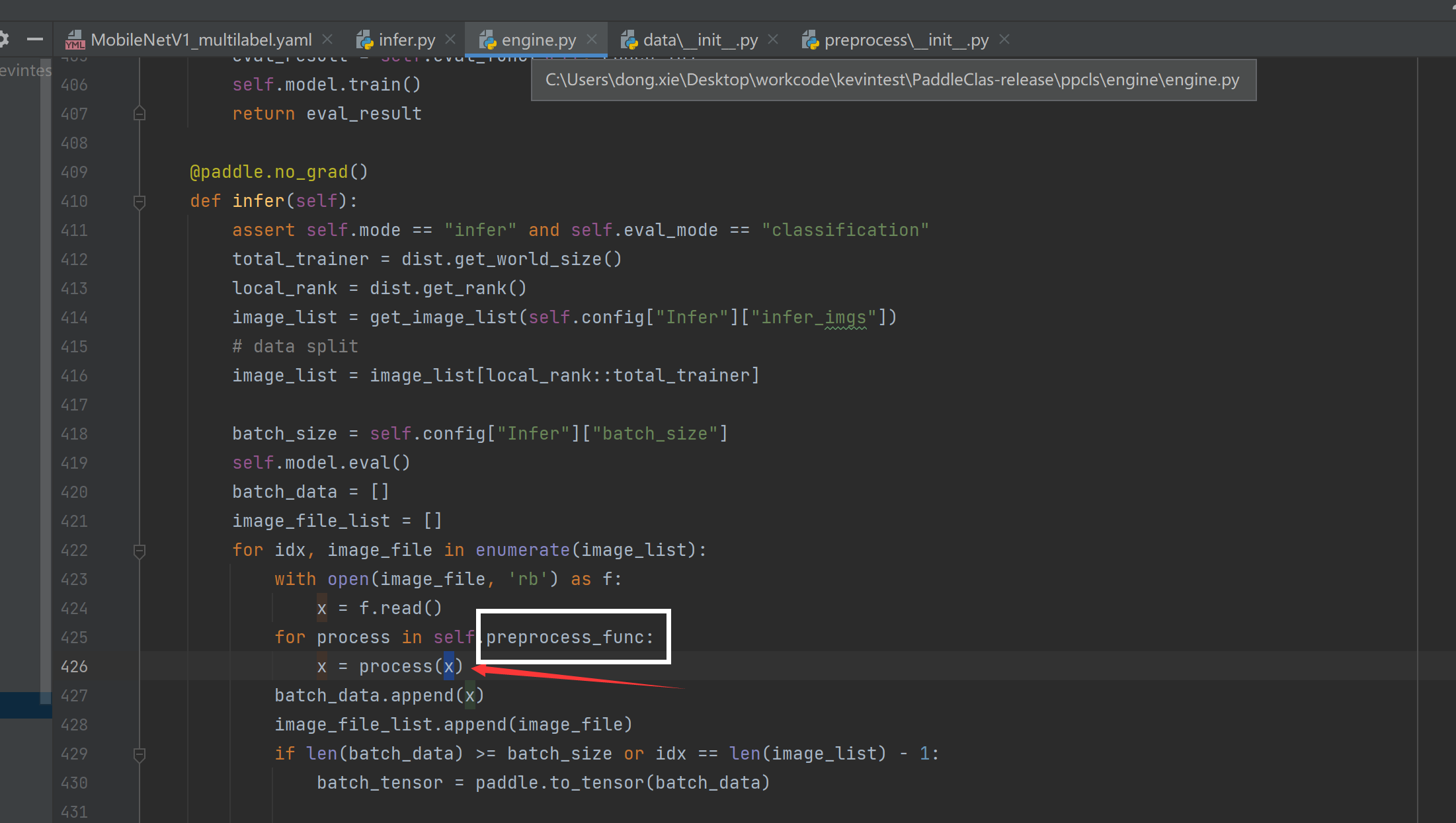This screenshot has width=1456, height=823.
Task: Click the engine.py file path tooltip
Action: tap(893, 80)
